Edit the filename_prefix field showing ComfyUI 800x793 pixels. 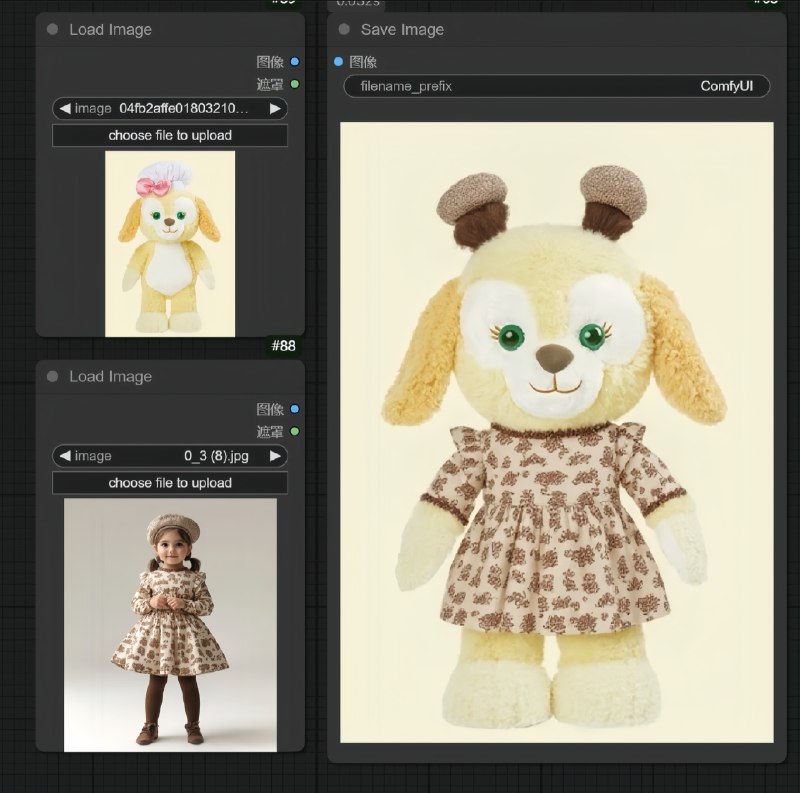(557, 86)
